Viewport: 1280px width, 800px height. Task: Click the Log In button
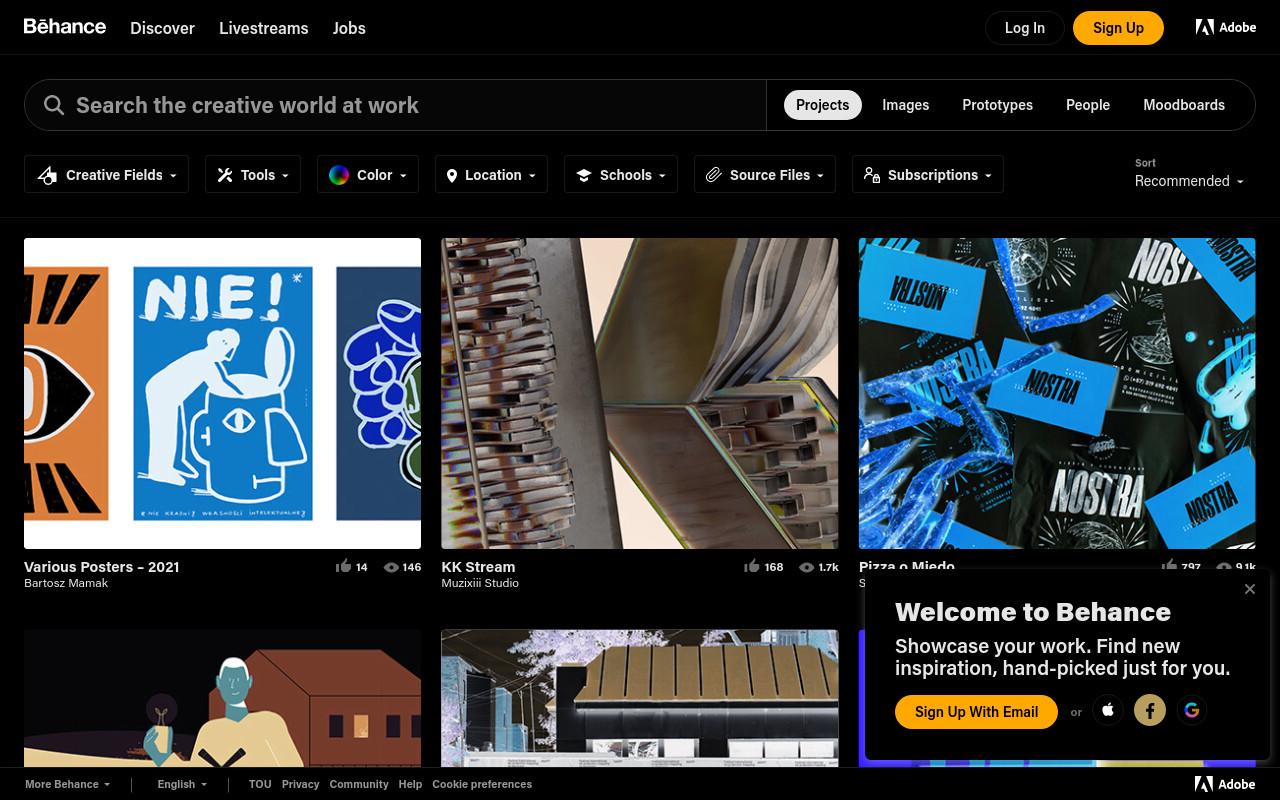[1025, 28]
